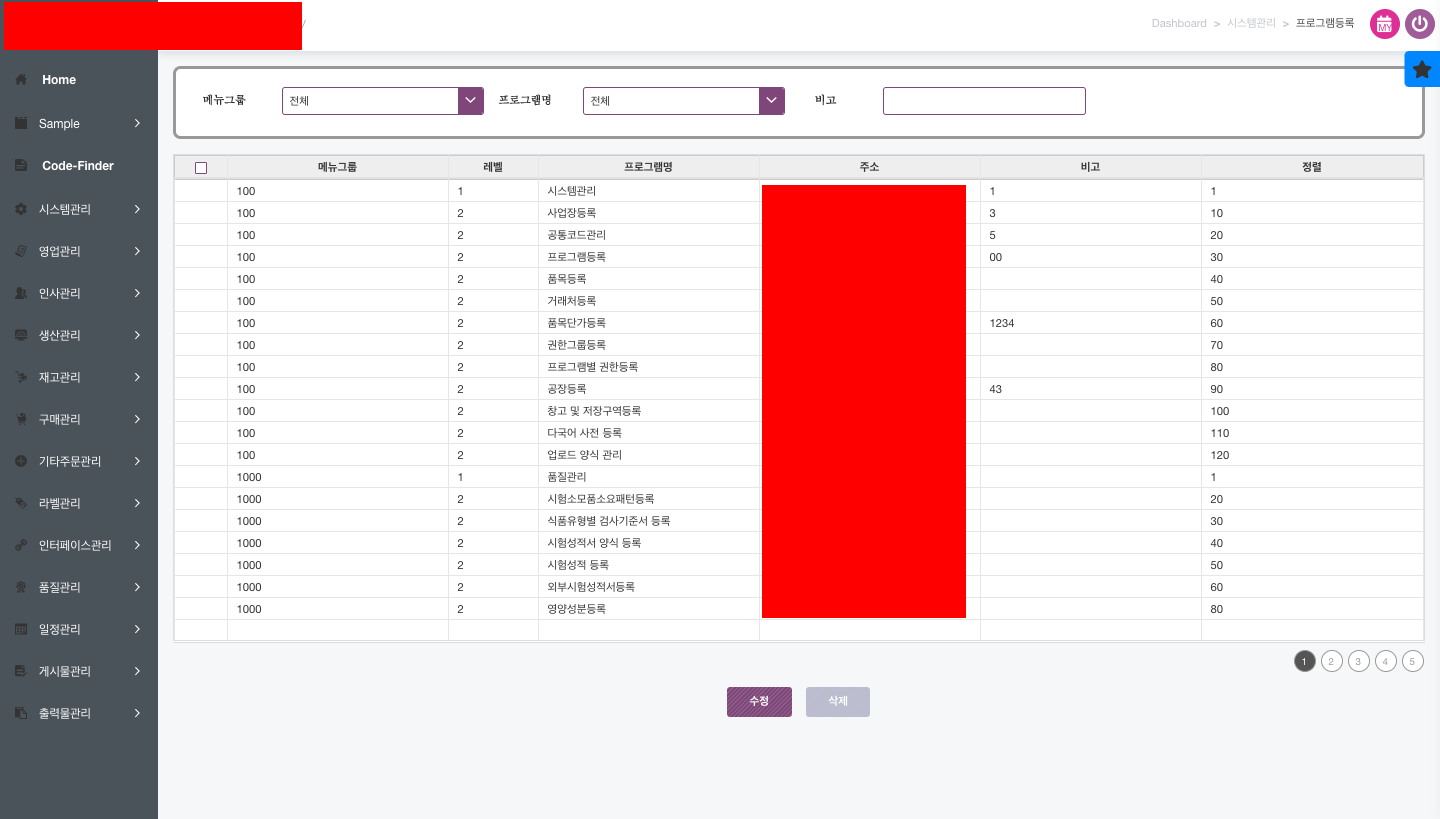Click the 구매관리 cart icon
Viewport: 1440px width, 819px height.
click(x=21, y=420)
